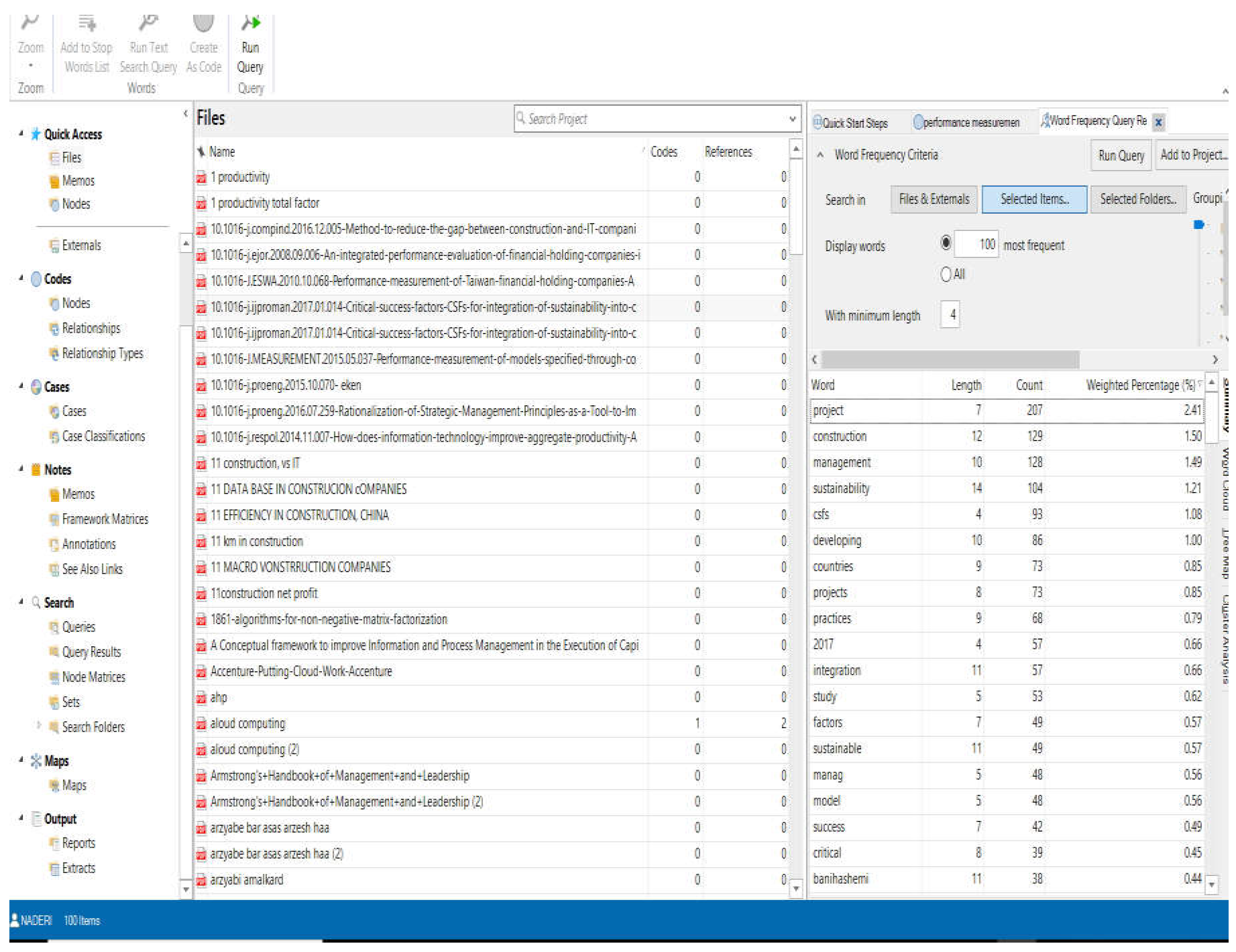Switch to the Quick Start Steps tab
The image size is (1236, 952).
tap(854, 123)
